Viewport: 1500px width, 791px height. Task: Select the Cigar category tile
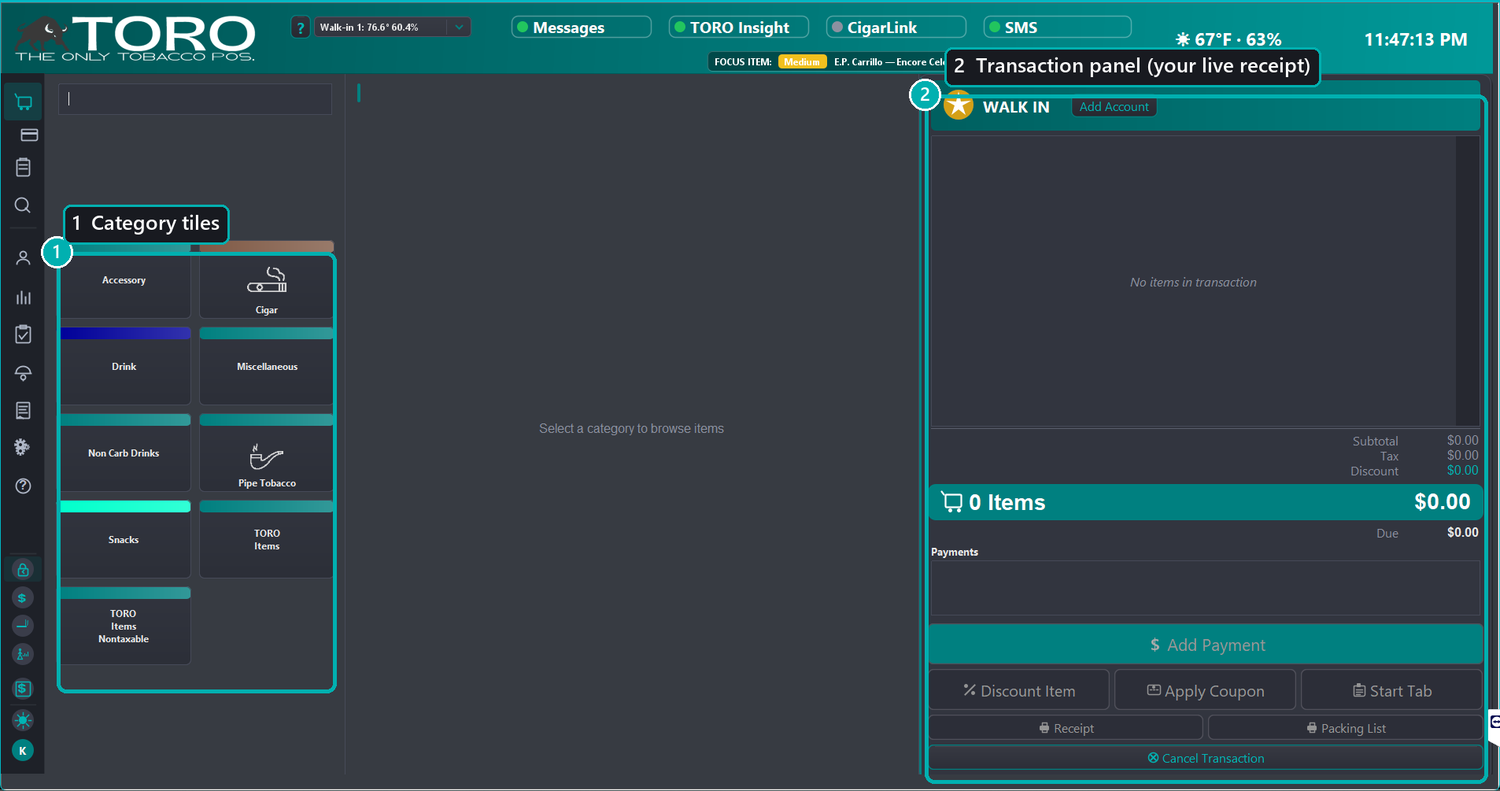267,281
